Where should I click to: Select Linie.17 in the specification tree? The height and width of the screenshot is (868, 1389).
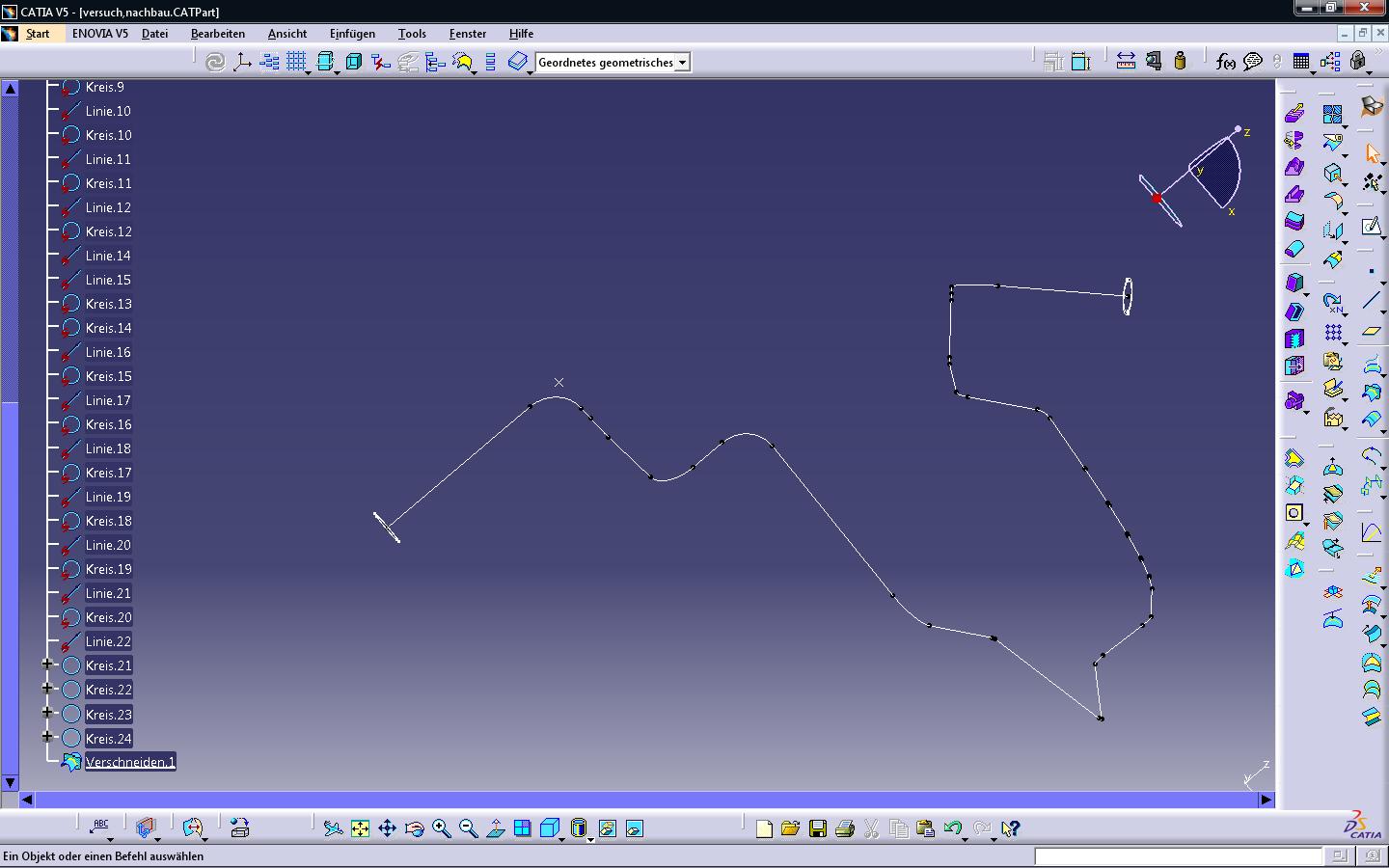click(108, 400)
